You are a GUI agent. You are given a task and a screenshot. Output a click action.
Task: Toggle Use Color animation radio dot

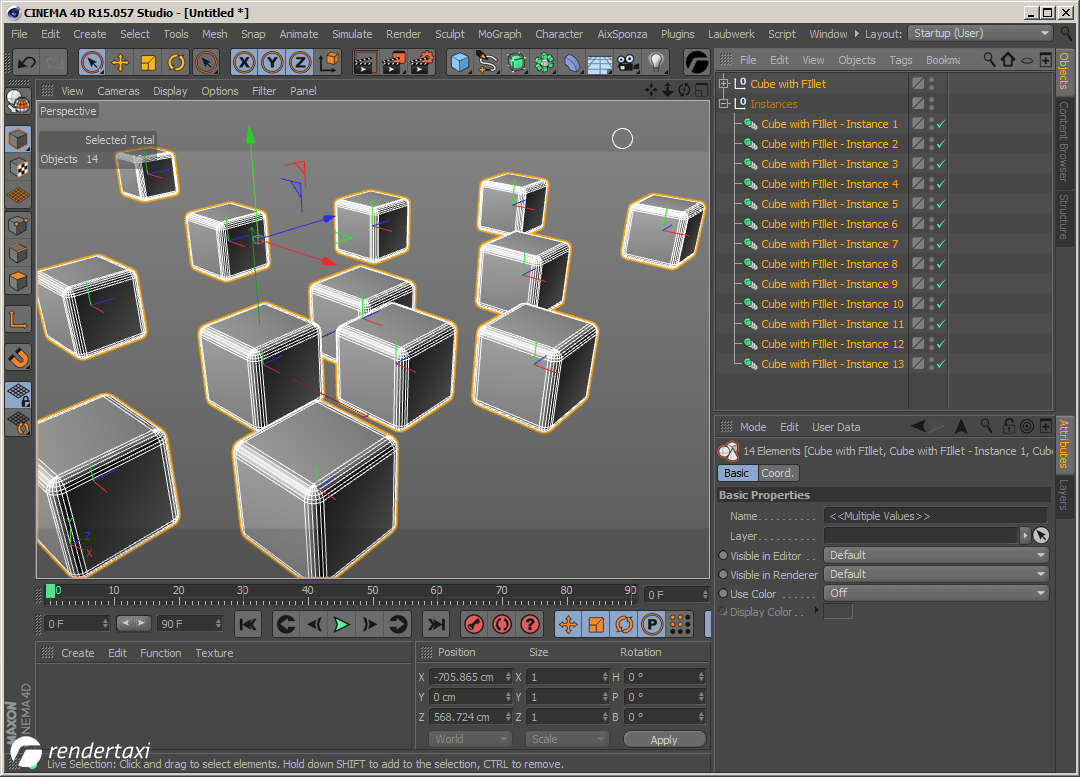click(x=723, y=593)
